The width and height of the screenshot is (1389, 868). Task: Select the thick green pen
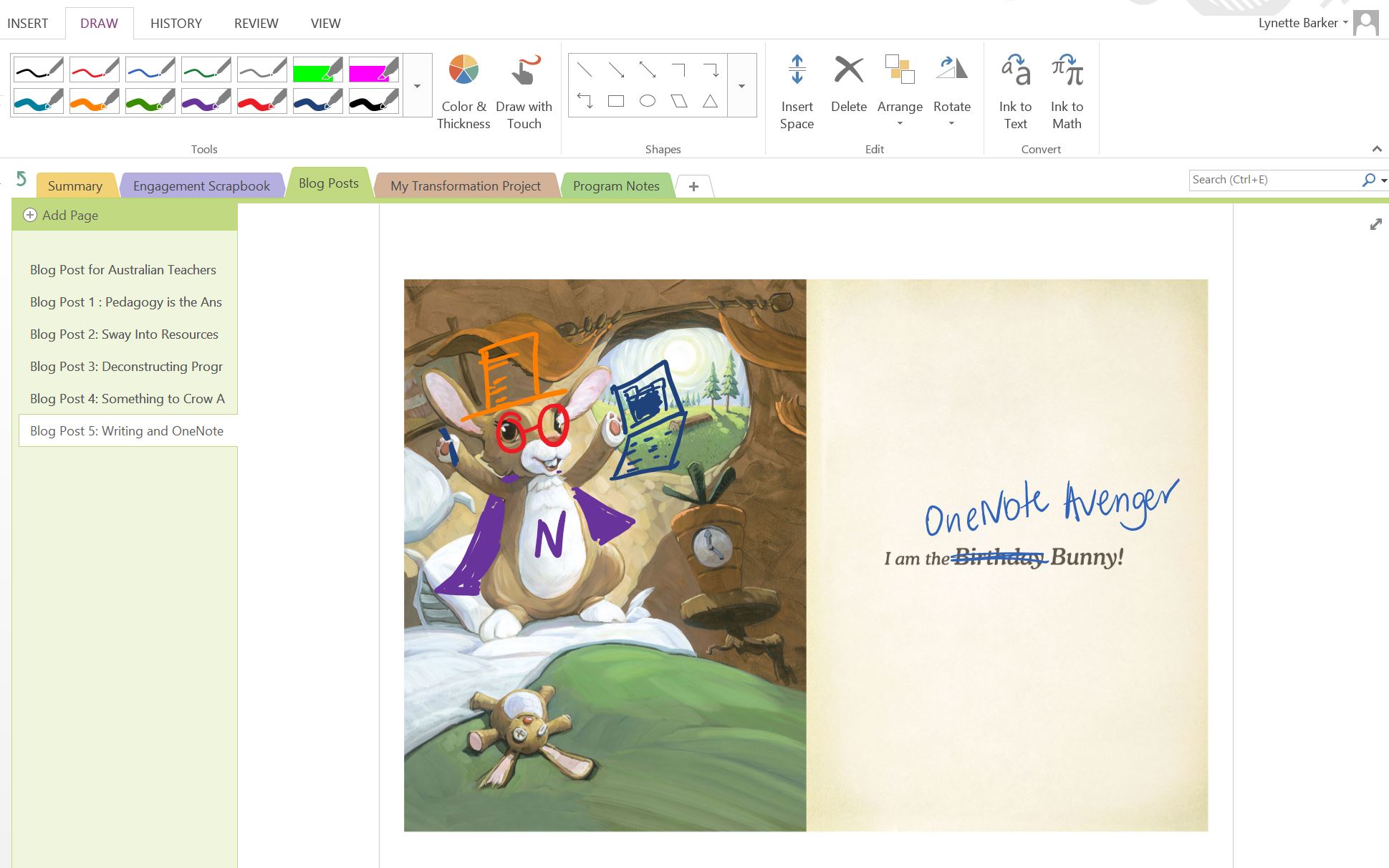150,101
